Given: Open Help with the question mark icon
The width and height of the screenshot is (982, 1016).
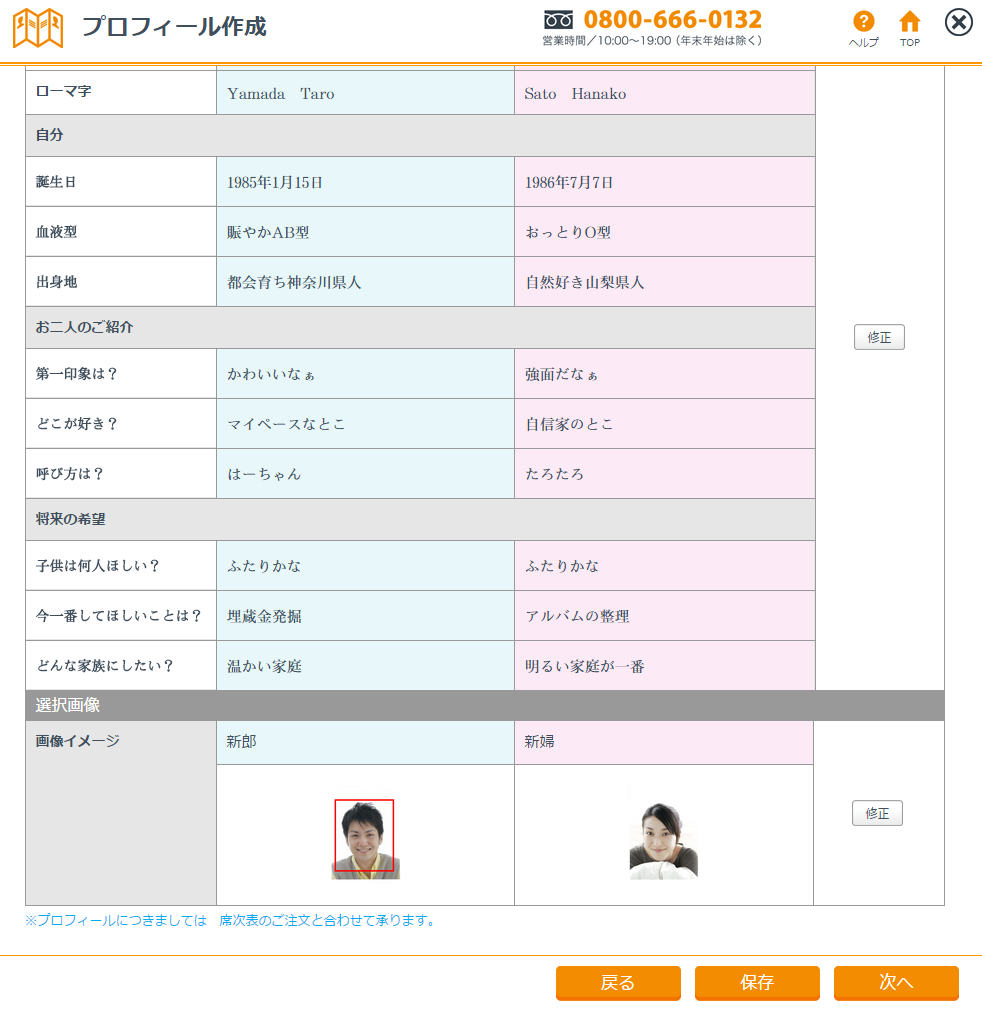Looking at the screenshot, I should [x=863, y=22].
